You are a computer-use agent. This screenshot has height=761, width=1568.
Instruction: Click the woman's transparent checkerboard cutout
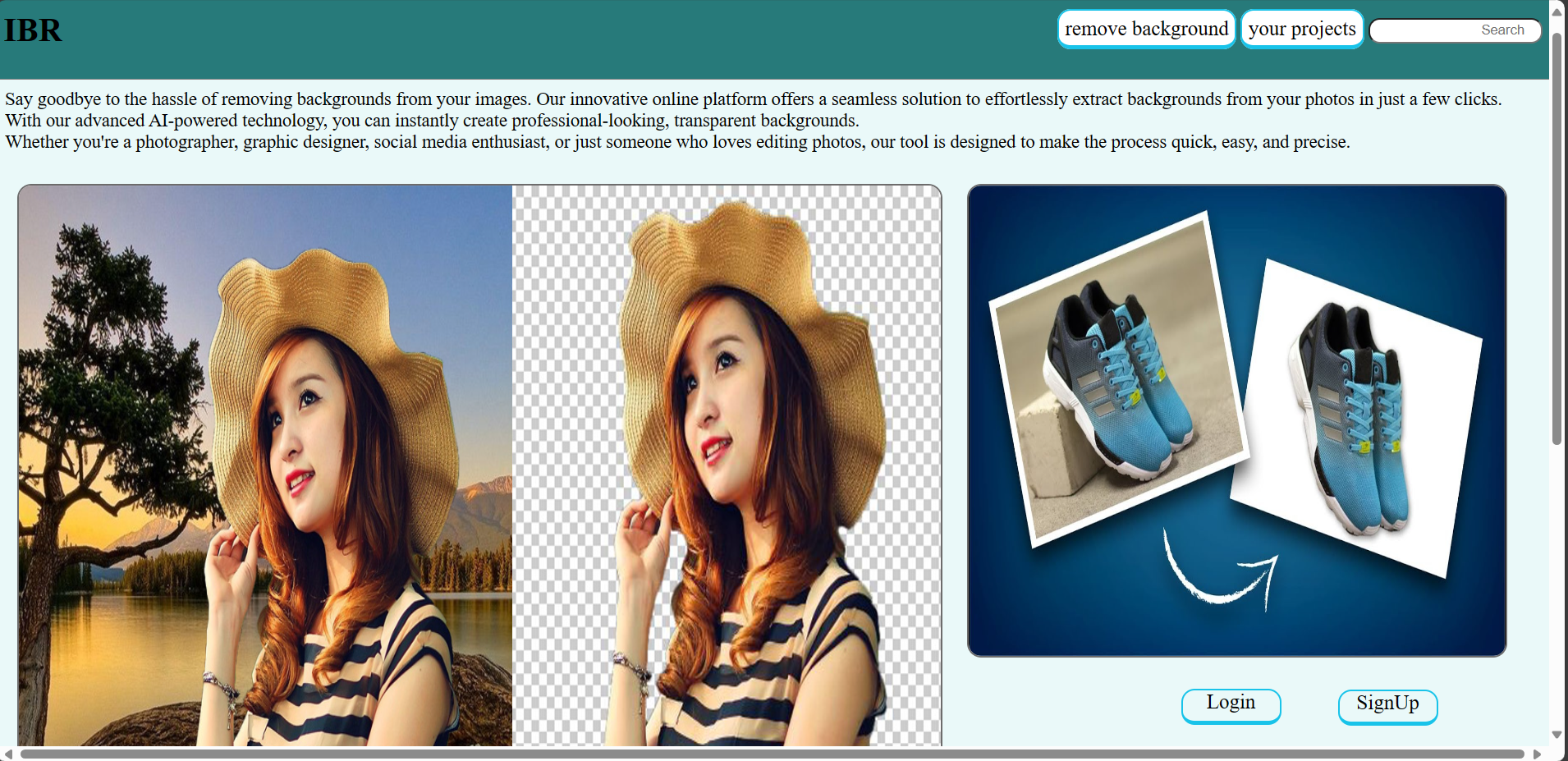tap(727, 465)
